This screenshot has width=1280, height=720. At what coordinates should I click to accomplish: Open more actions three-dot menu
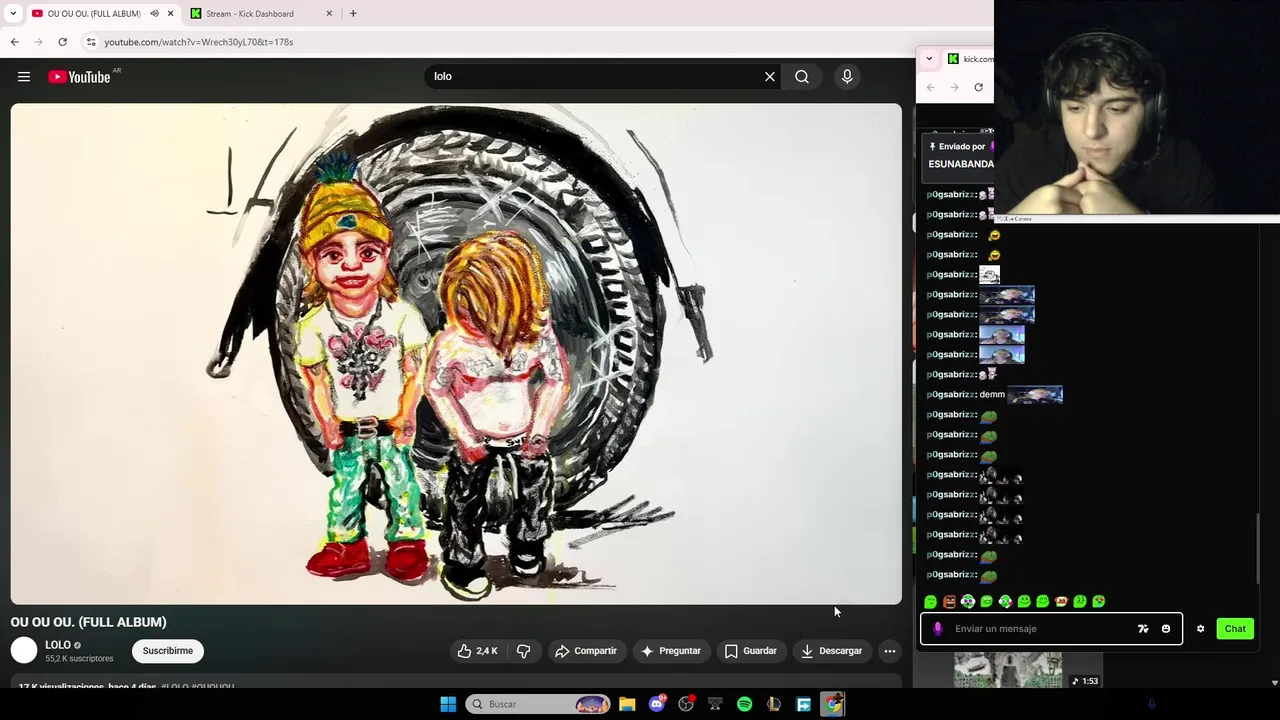889,651
